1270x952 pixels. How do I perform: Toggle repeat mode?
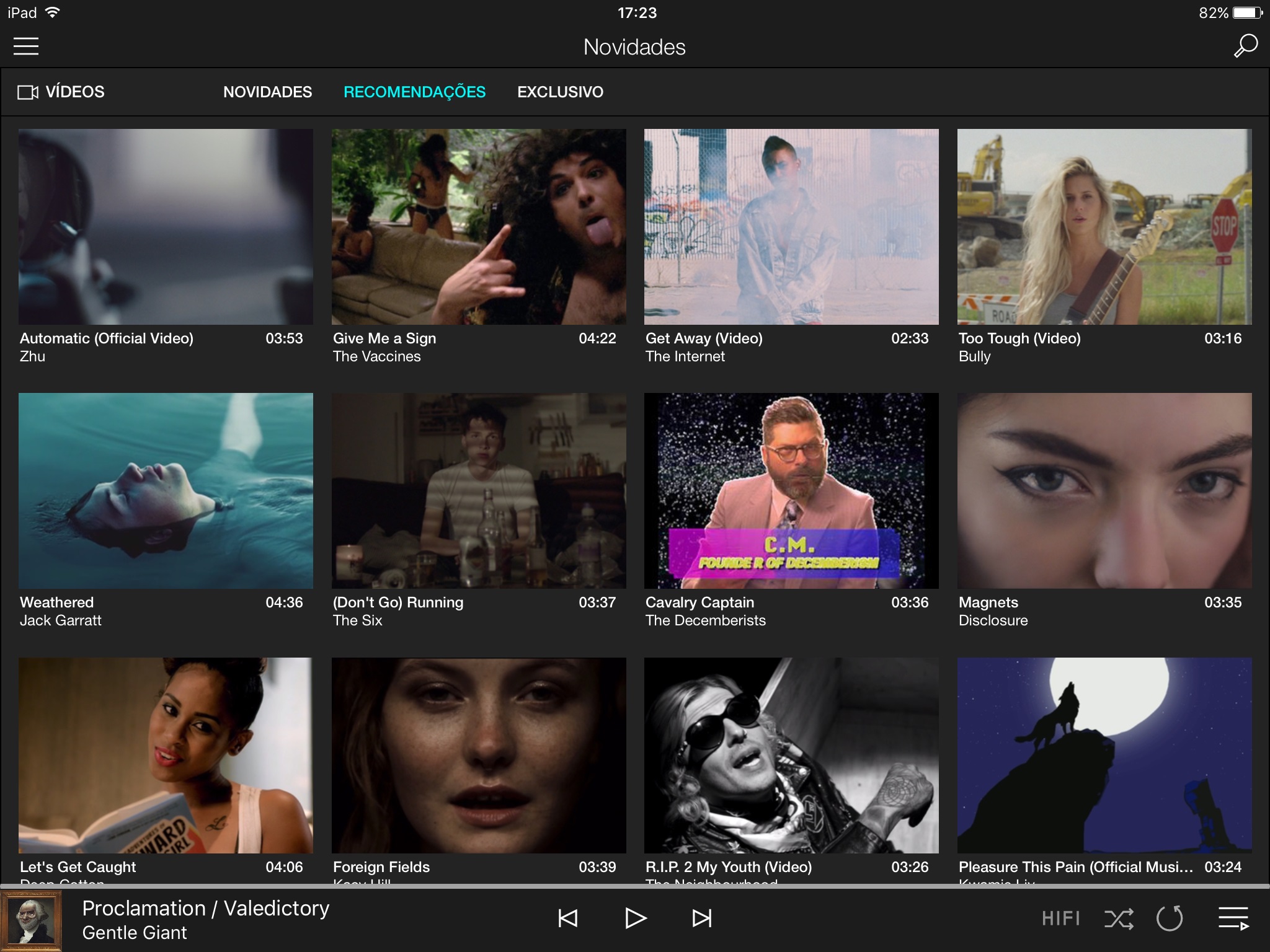pyautogui.click(x=1170, y=918)
